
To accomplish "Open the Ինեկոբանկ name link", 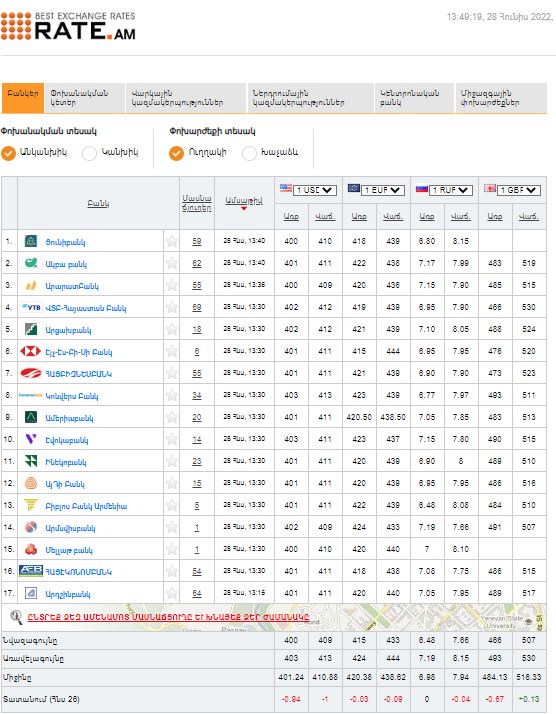I will point(66,462).
